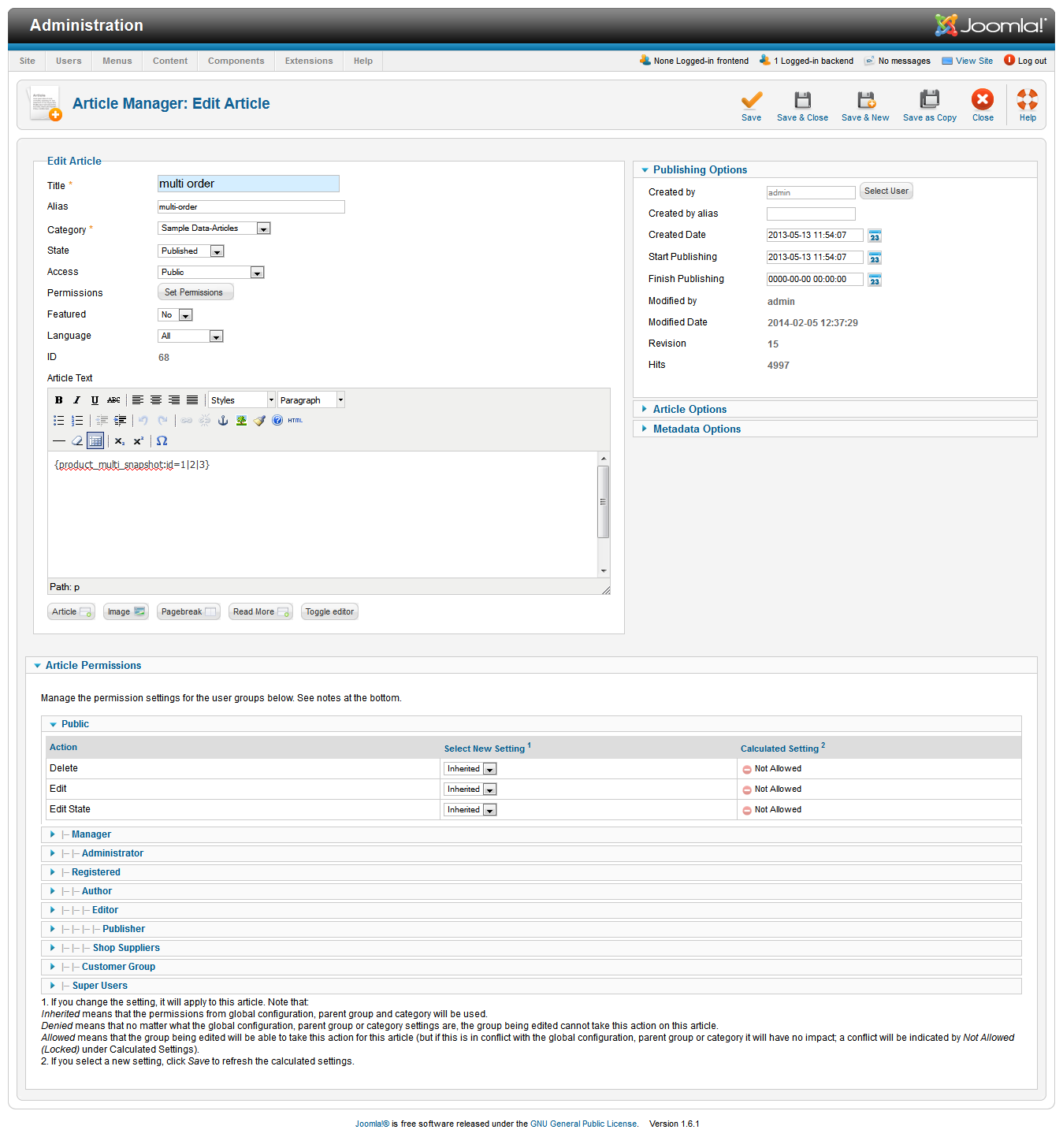Click the Toggle editor button
This screenshot has height=1148, width=1063.
pos(329,611)
